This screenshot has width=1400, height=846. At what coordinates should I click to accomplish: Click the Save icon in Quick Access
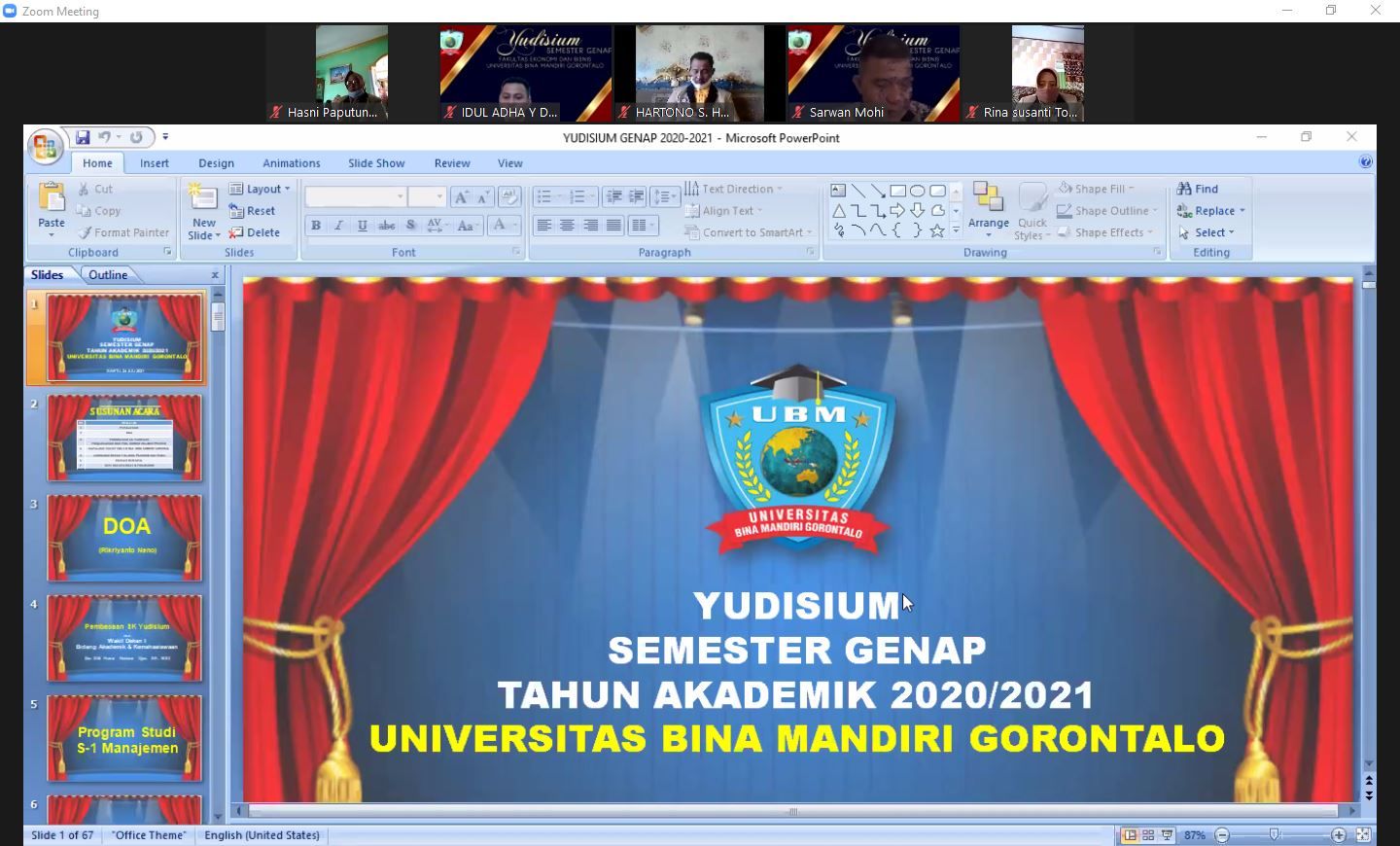click(83, 137)
